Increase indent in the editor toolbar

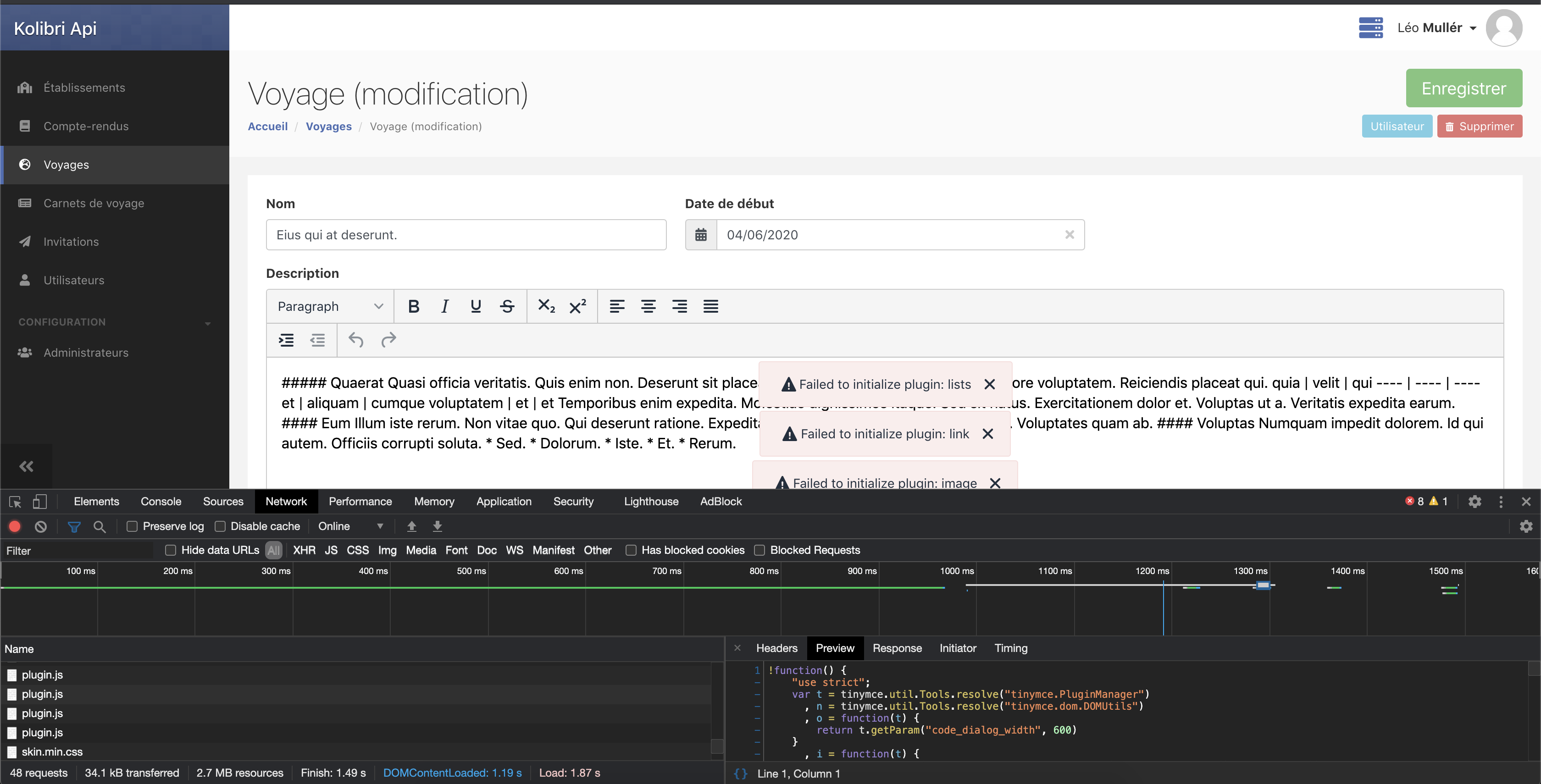point(286,340)
